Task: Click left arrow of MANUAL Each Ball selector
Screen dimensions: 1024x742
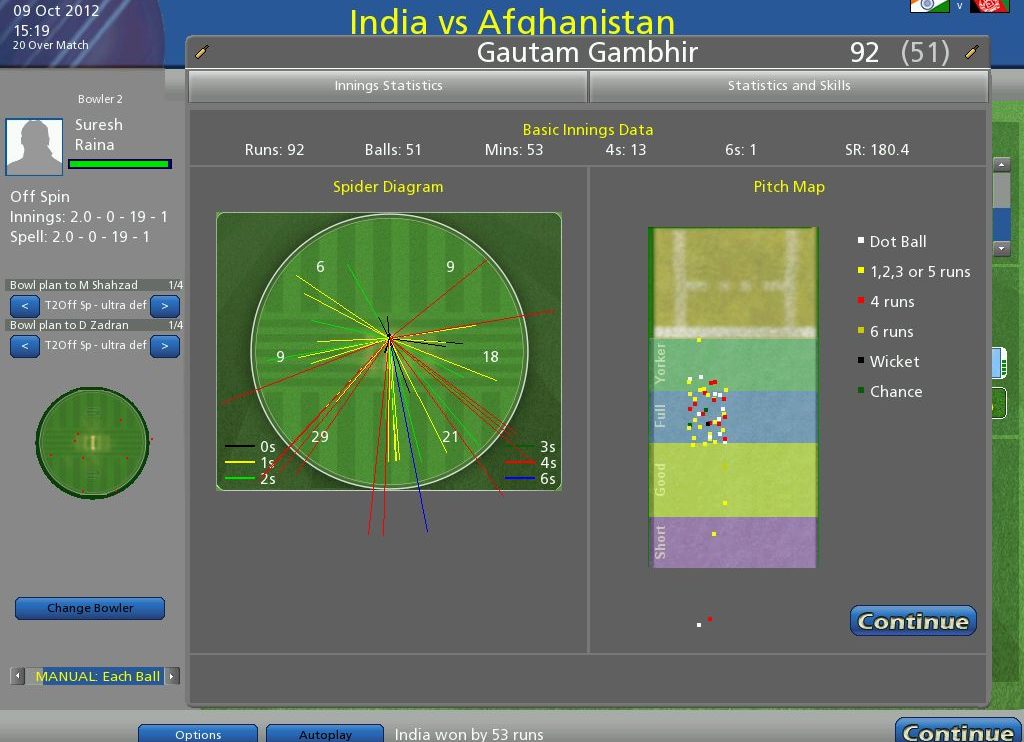Action: tap(18, 676)
